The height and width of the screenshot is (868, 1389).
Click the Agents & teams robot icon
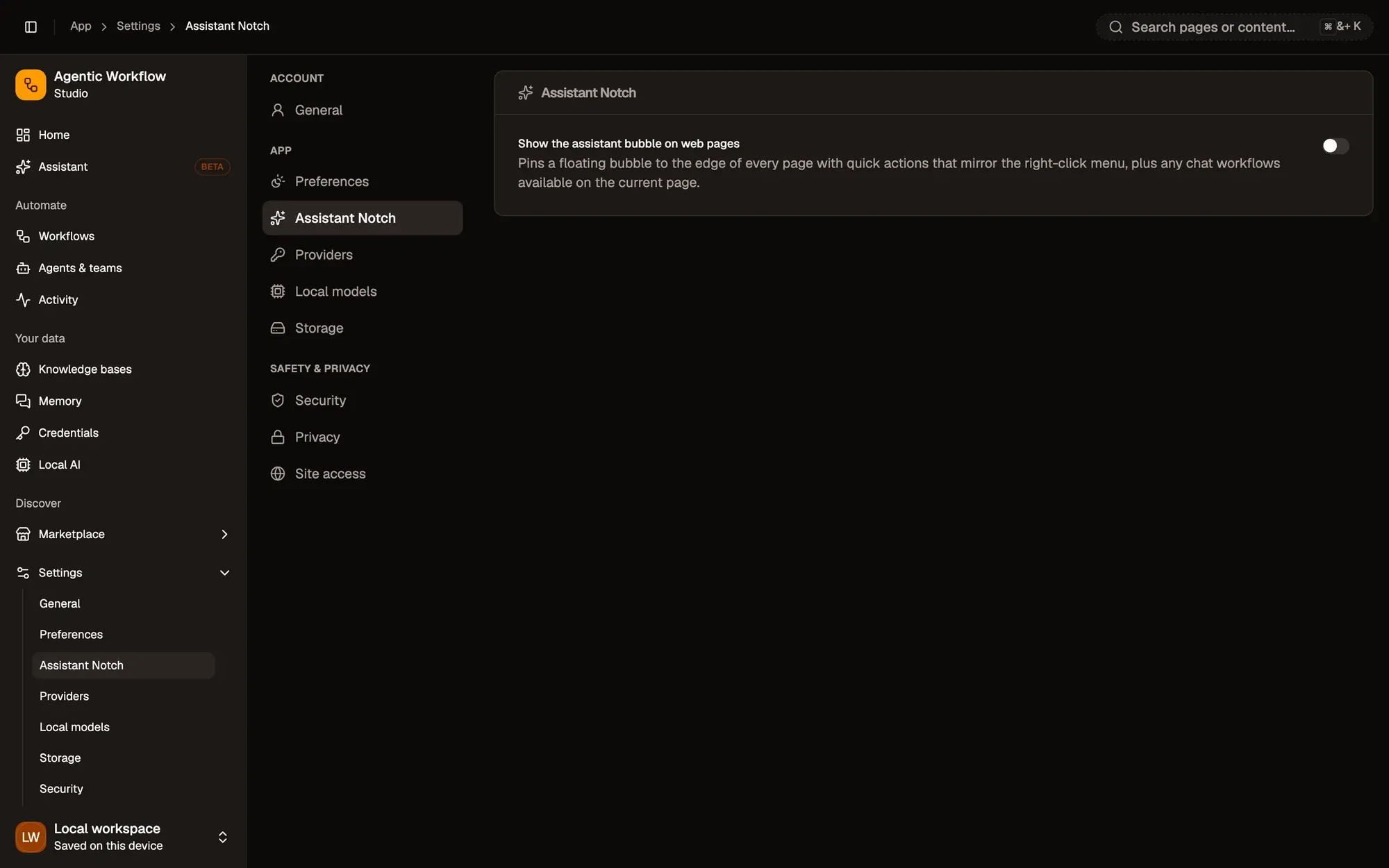coord(23,268)
